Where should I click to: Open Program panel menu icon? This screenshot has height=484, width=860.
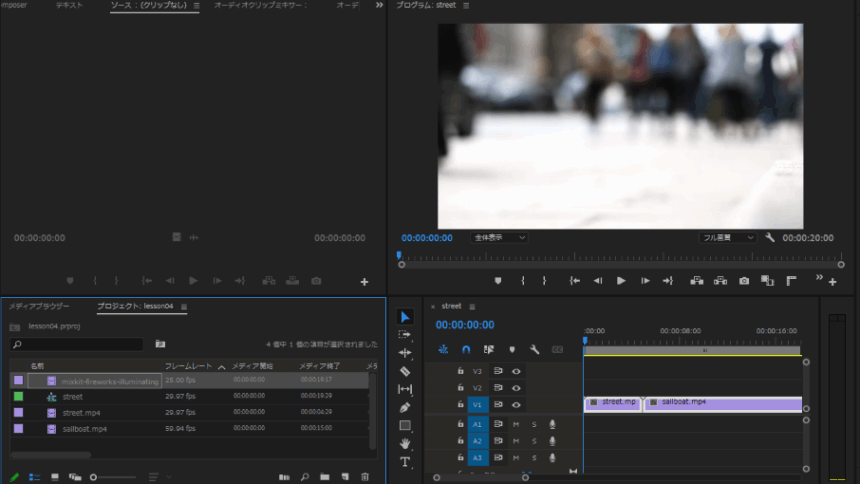[x=466, y=5]
